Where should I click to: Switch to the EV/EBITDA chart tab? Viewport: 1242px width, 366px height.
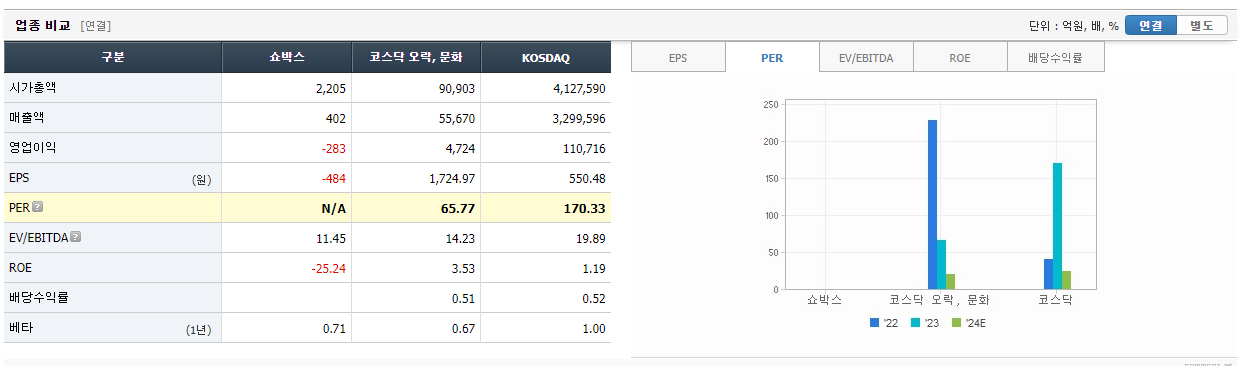click(x=866, y=58)
